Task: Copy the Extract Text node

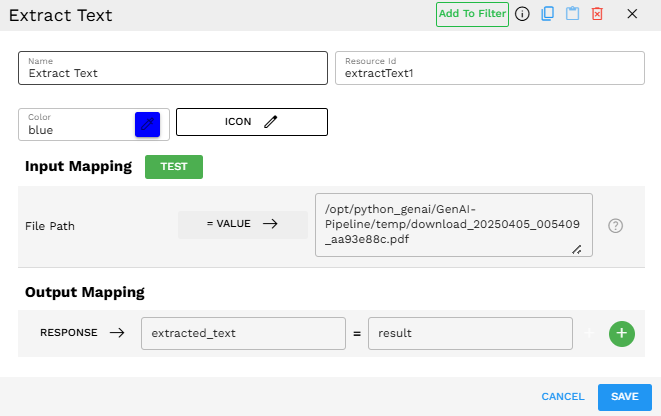Action: tap(547, 14)
